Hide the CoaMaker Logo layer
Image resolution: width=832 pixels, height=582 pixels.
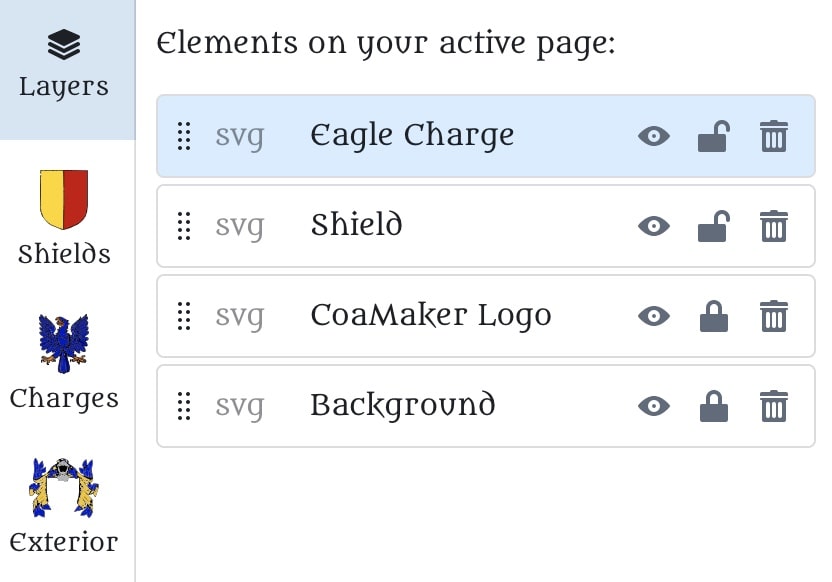(x=654, y=316)
